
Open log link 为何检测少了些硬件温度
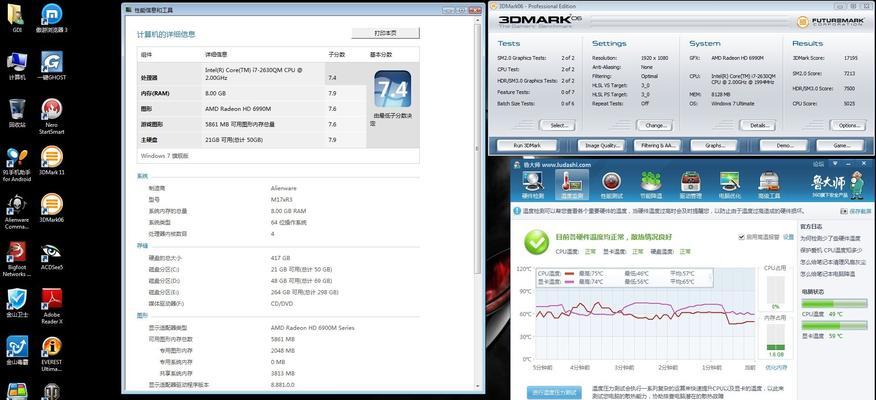click(831, 239)
